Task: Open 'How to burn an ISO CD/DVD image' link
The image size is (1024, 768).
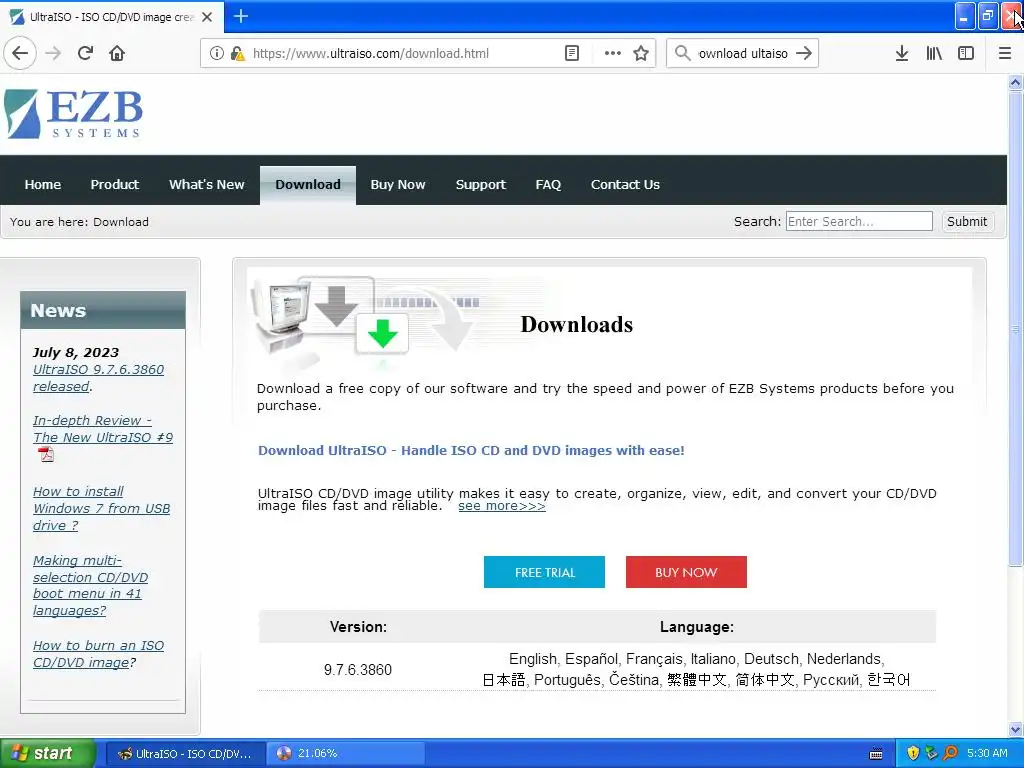Action: pyautogui.click(x=98, y=654)
